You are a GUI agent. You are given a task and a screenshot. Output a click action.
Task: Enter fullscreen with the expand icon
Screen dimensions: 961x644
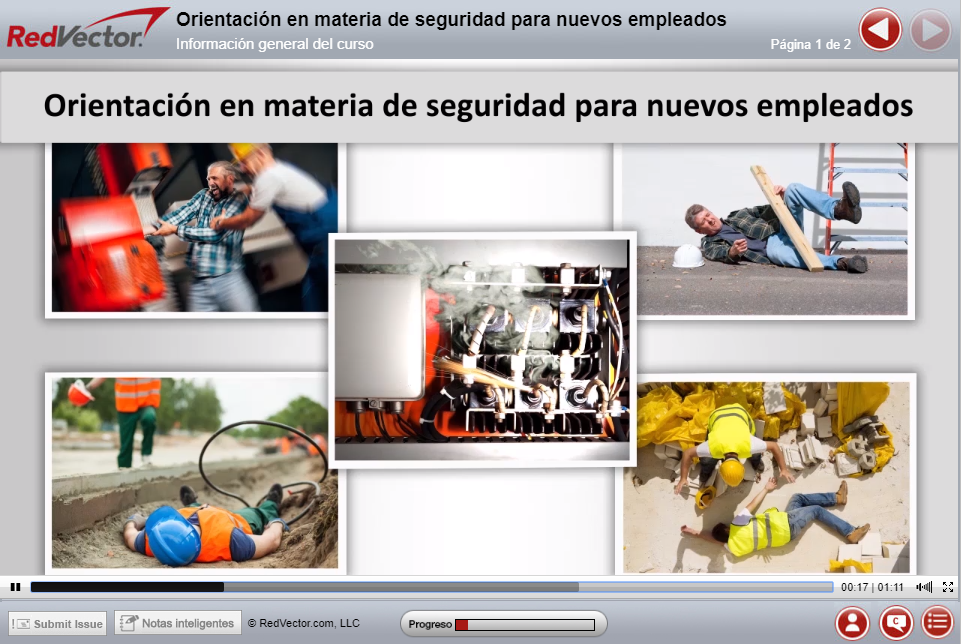[x=948, y=587]
